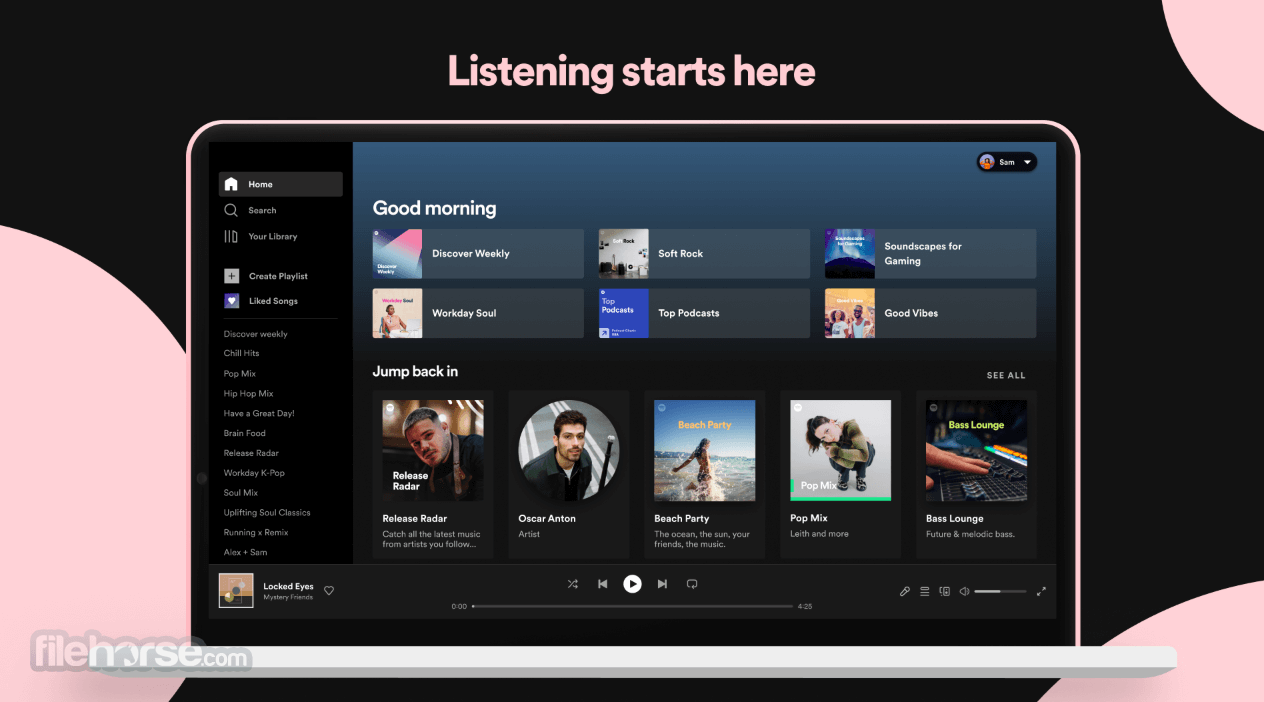Image resolution: width=1264 pixels, height=702 pixels.
Task: Toggle repeat mode
Action: (x=691, y=584)
